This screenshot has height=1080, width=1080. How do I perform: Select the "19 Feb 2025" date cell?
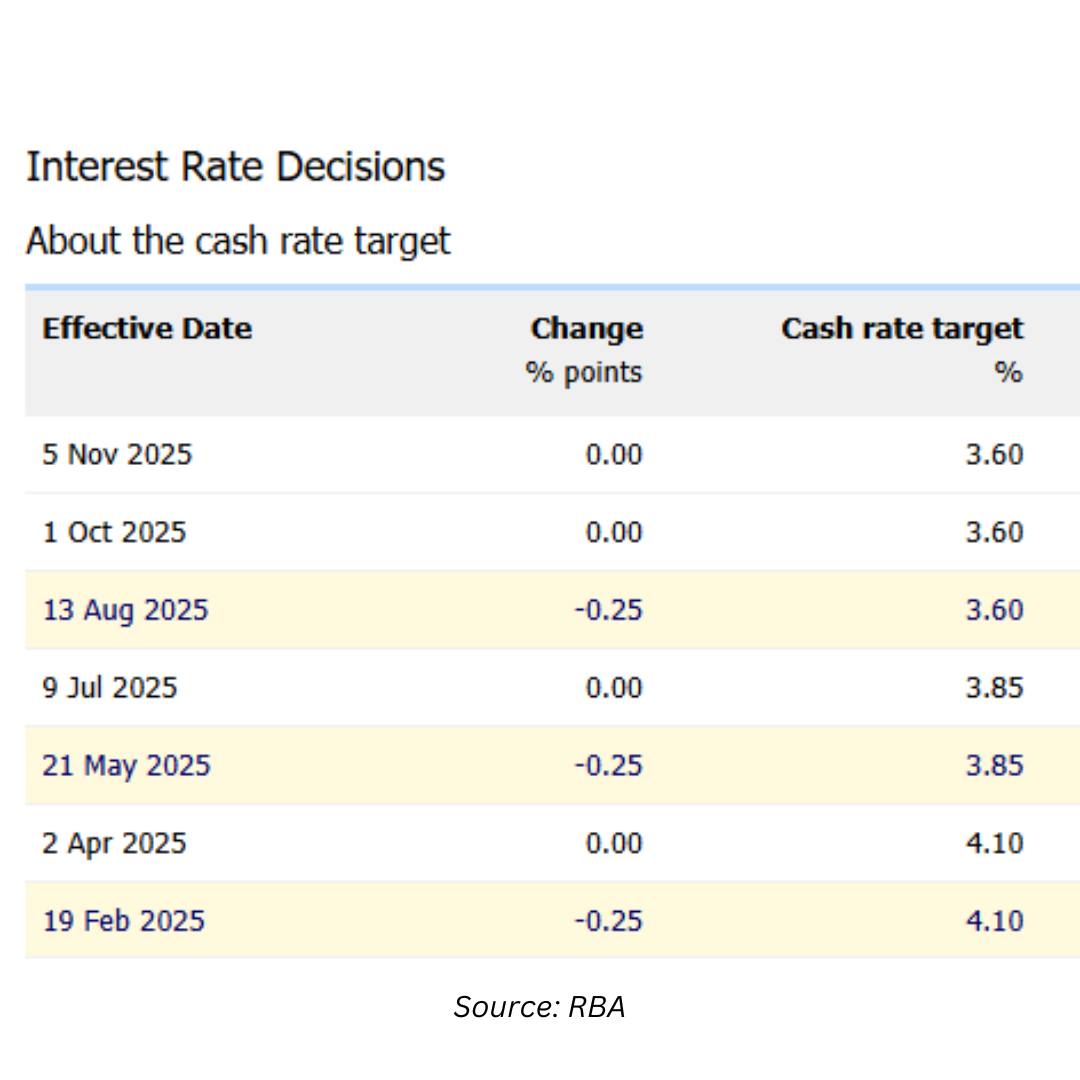click(x=124, y=921)
